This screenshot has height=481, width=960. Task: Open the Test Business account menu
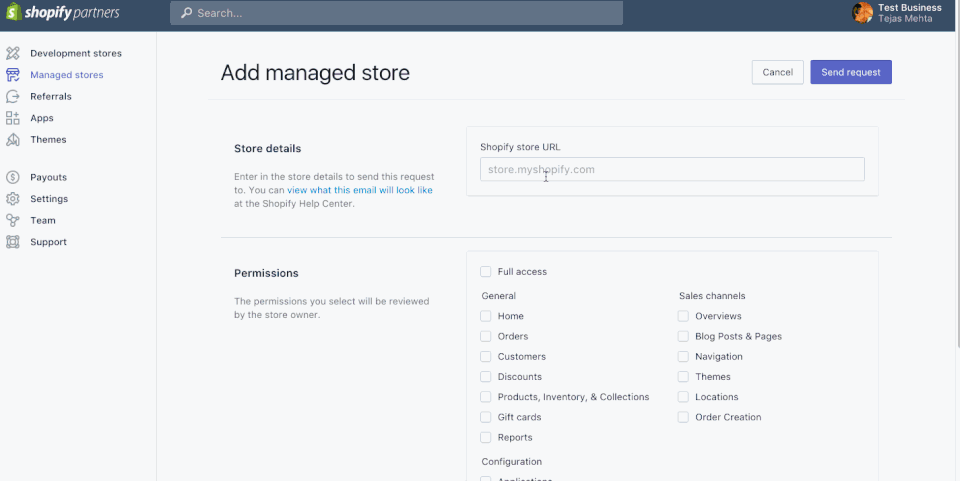897,13
